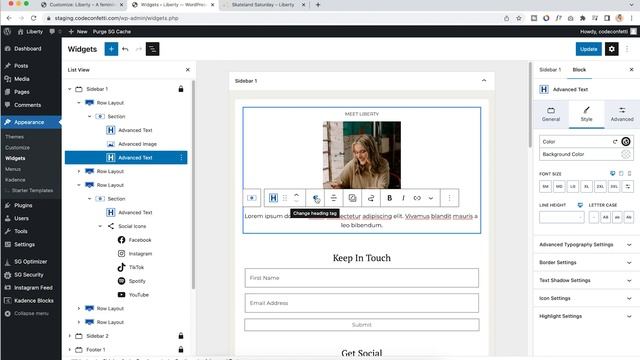This screenshot has width=640, height=360.
Task: Open the General block tab
Action: (x=551, y=114)
